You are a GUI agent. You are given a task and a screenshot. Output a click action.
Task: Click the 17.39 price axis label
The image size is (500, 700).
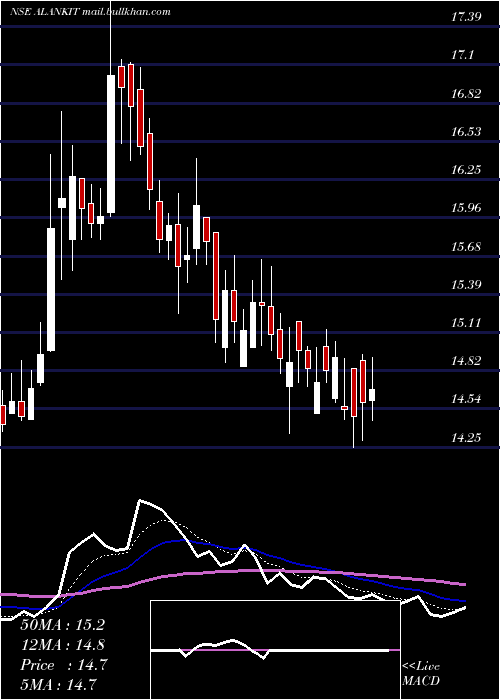(466, 17)
